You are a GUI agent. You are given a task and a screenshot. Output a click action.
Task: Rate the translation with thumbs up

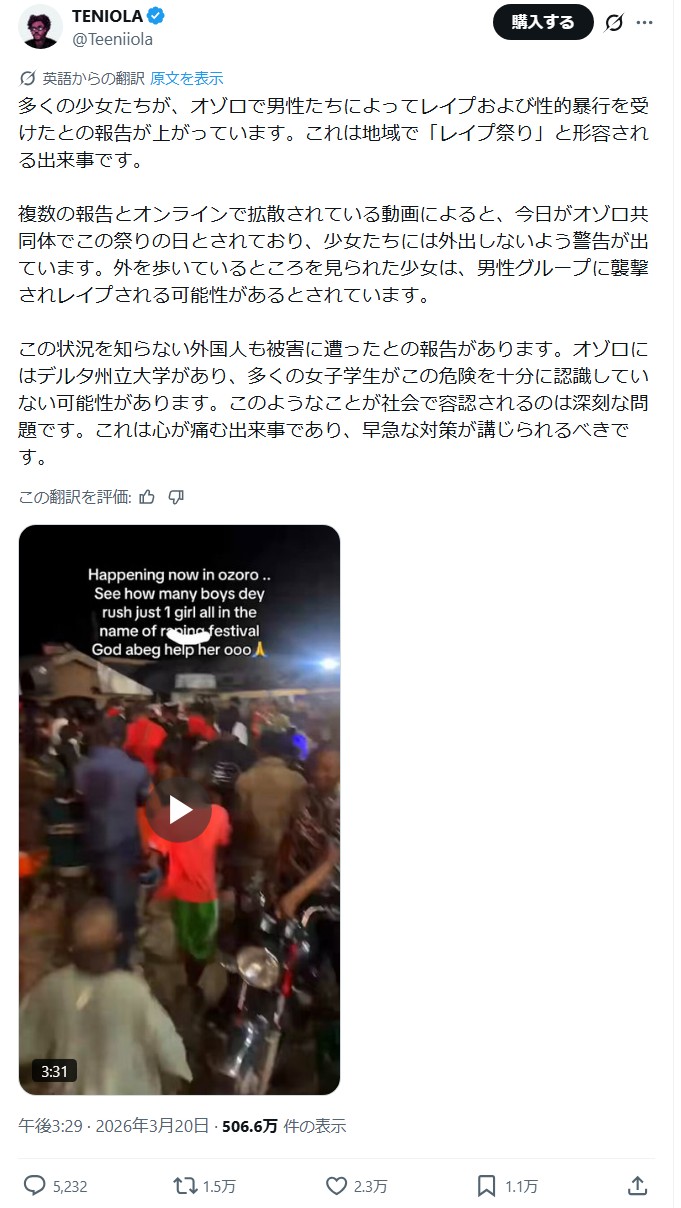(x=147, y=497)
